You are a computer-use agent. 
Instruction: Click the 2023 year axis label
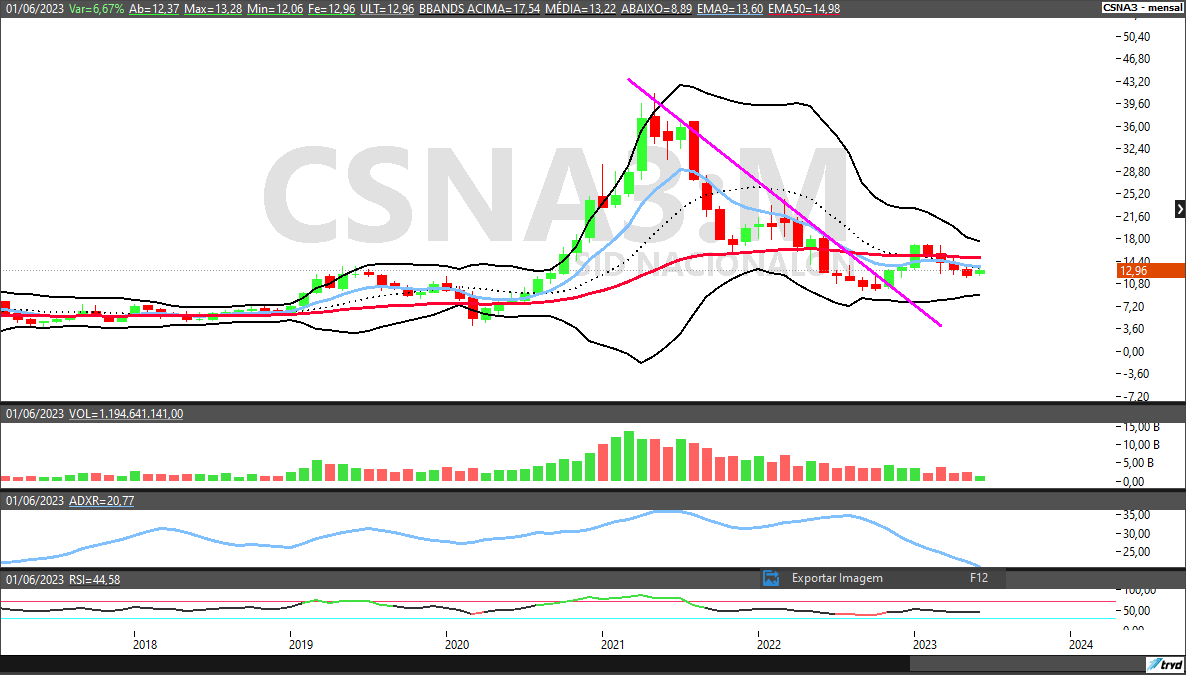(925, 644)
